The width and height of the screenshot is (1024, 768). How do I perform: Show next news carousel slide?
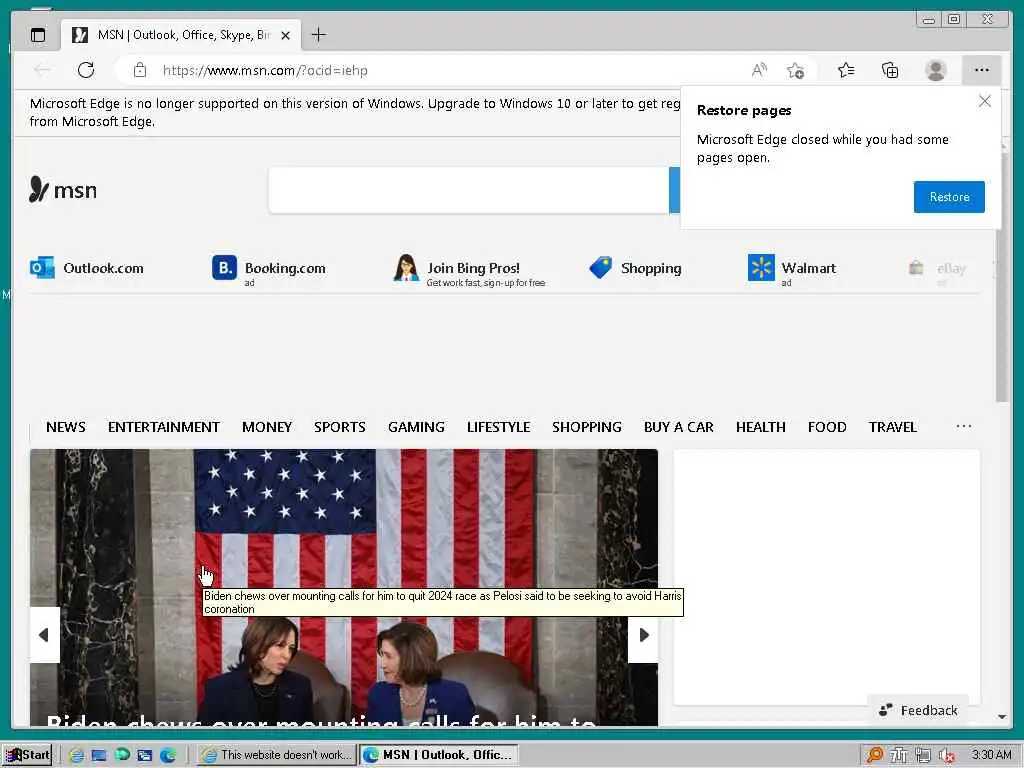click(x=643, y=634)
